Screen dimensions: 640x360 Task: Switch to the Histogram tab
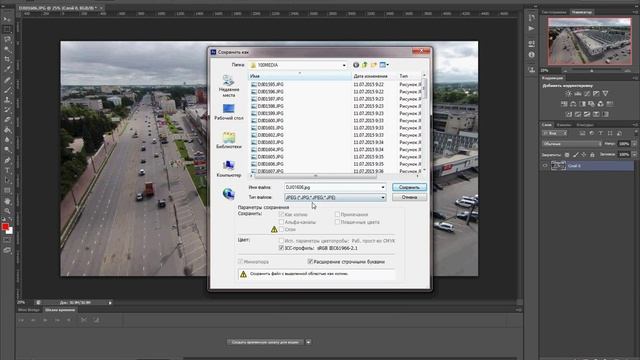point(555,12)
